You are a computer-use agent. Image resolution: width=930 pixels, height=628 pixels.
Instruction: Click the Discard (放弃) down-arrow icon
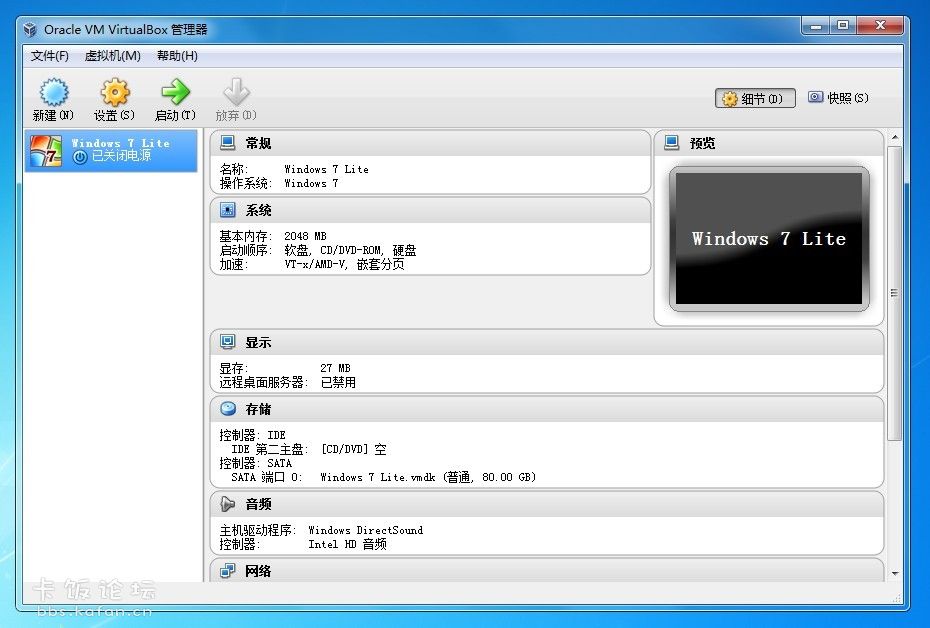236,94
